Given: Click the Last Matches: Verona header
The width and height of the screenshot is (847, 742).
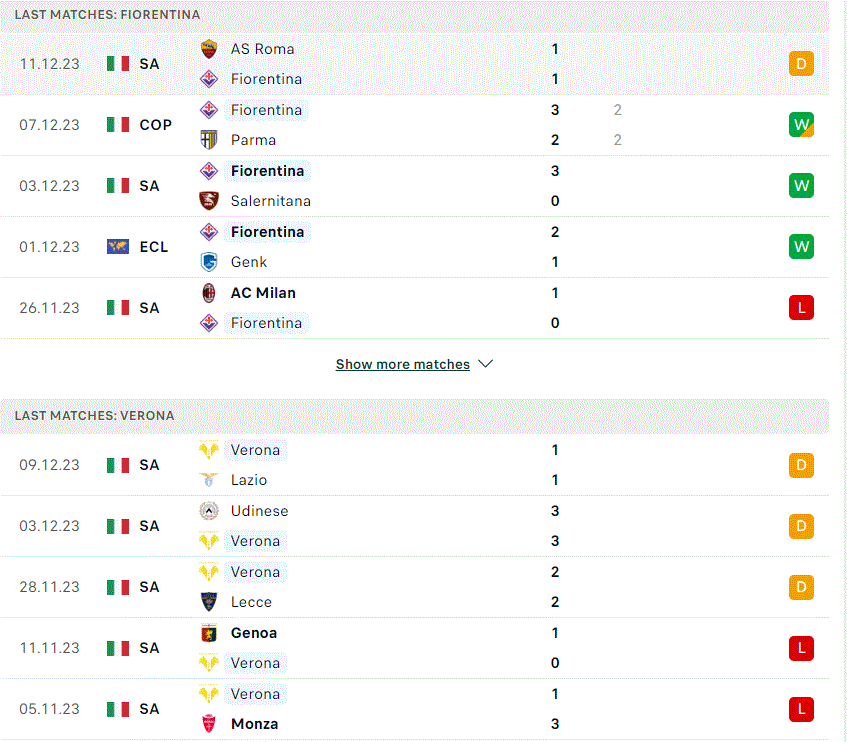Looking at the screenshot, I should 95,415.
